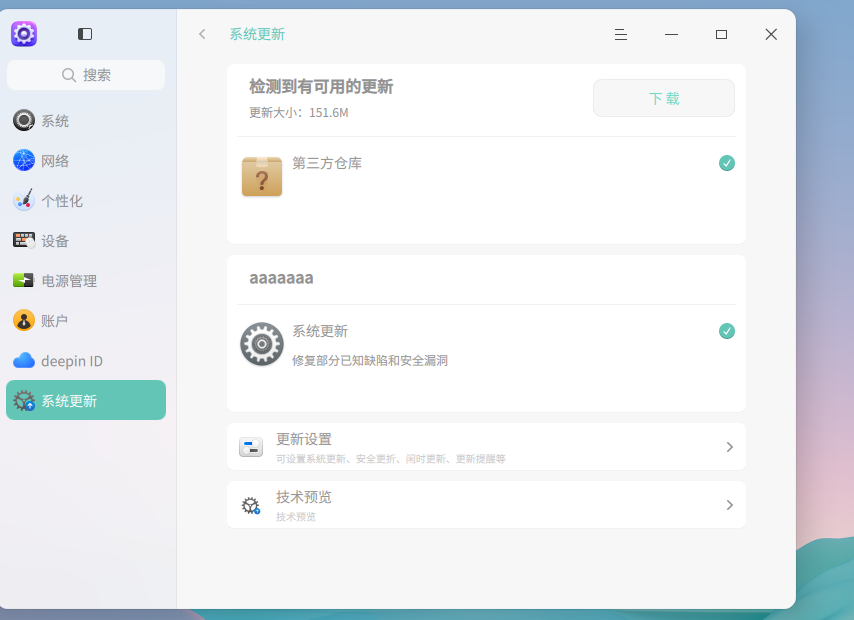Screen dimensions: 854x620
Task: Click the deepin ID cloud icon
Action: pyautogui.click(x=24, y=361)
